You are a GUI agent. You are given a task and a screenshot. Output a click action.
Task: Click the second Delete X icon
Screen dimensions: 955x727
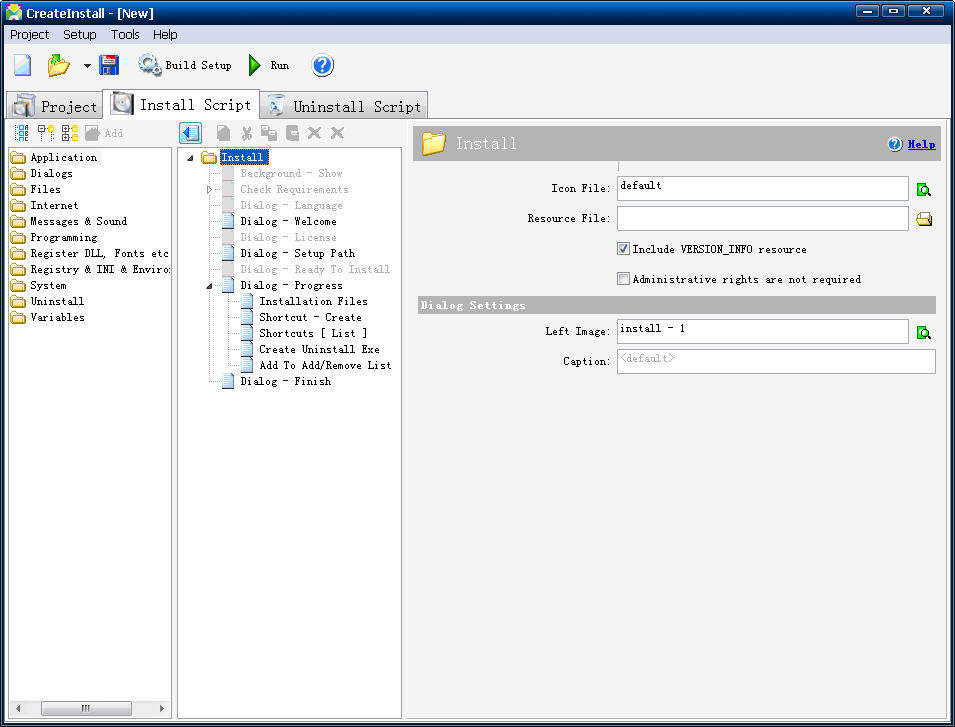tap(337, 133)
